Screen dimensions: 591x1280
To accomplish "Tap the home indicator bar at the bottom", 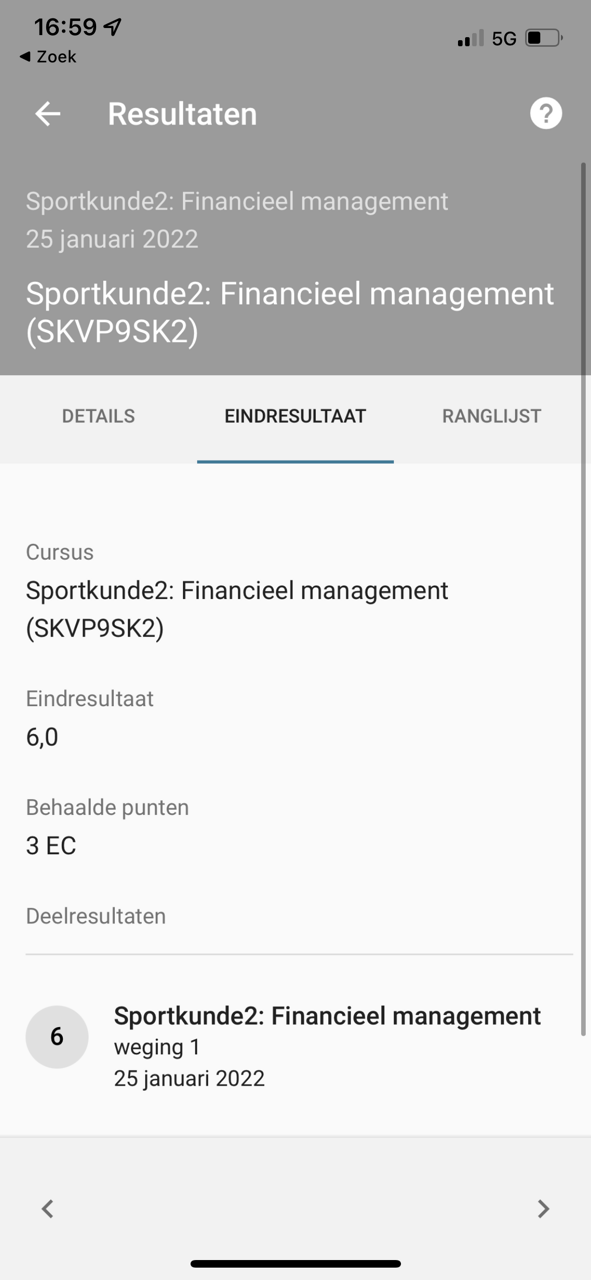I will pyautogui.click(x=296, y=1264).
